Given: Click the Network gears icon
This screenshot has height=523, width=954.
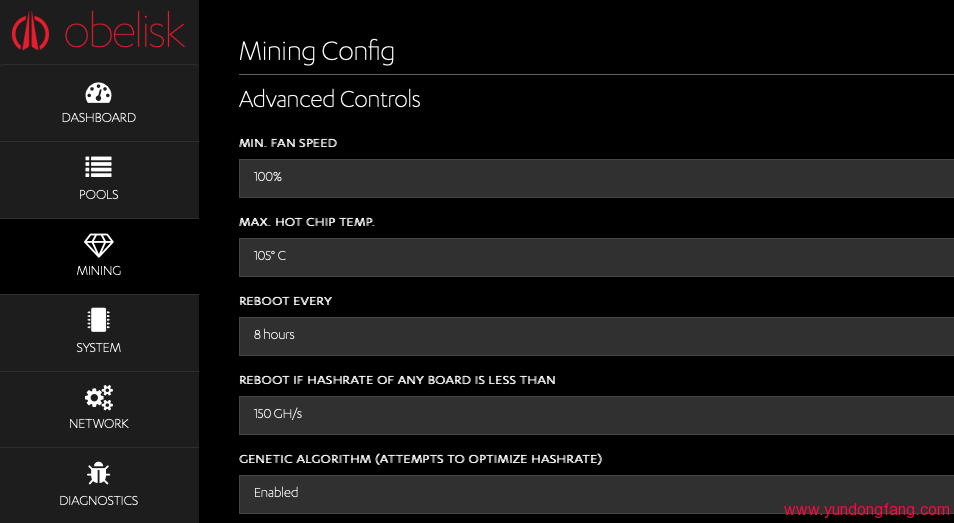Looking at the screenshot, I should [x=99, y=397].
